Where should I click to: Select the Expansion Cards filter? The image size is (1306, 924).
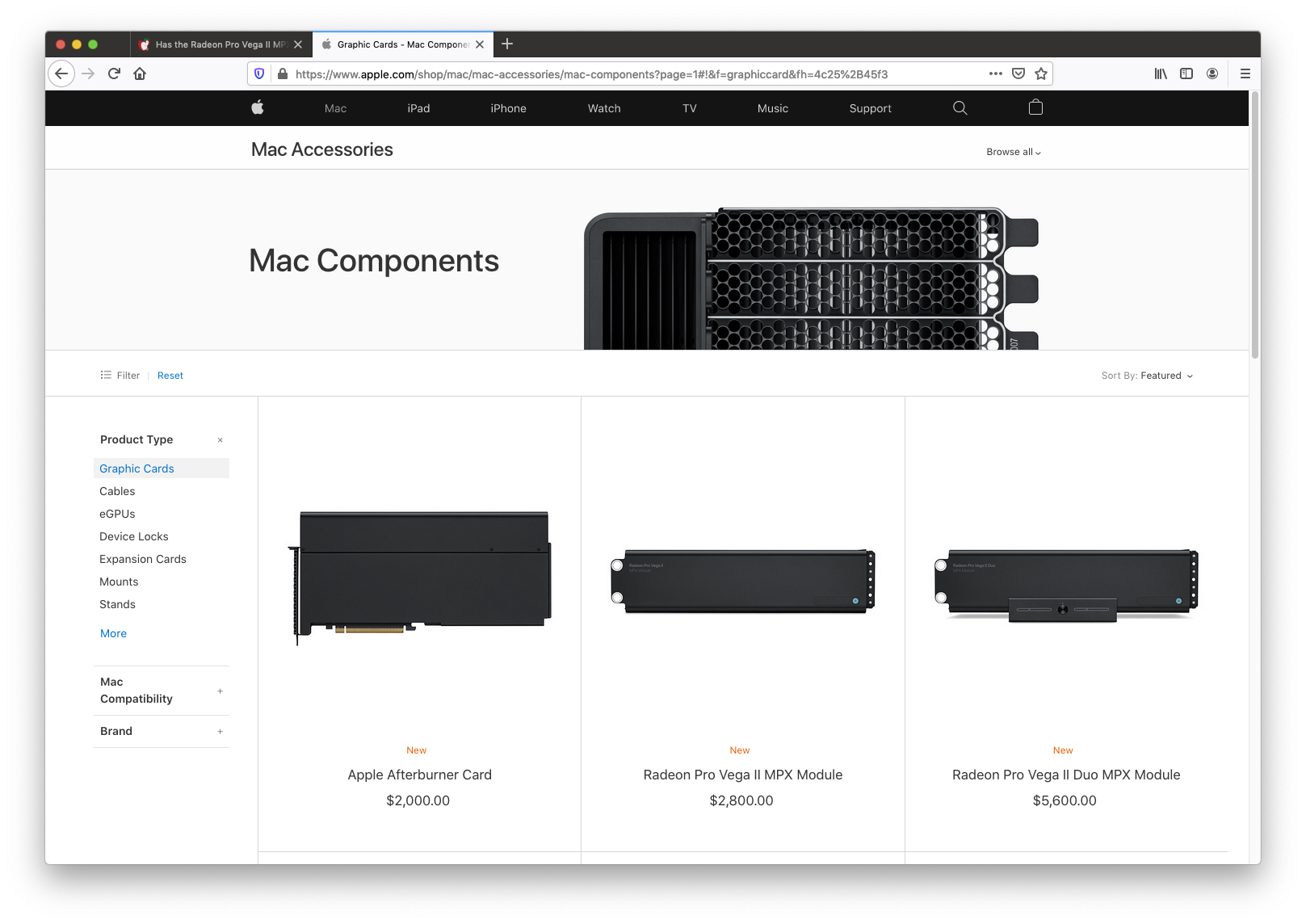coord(143,559)
